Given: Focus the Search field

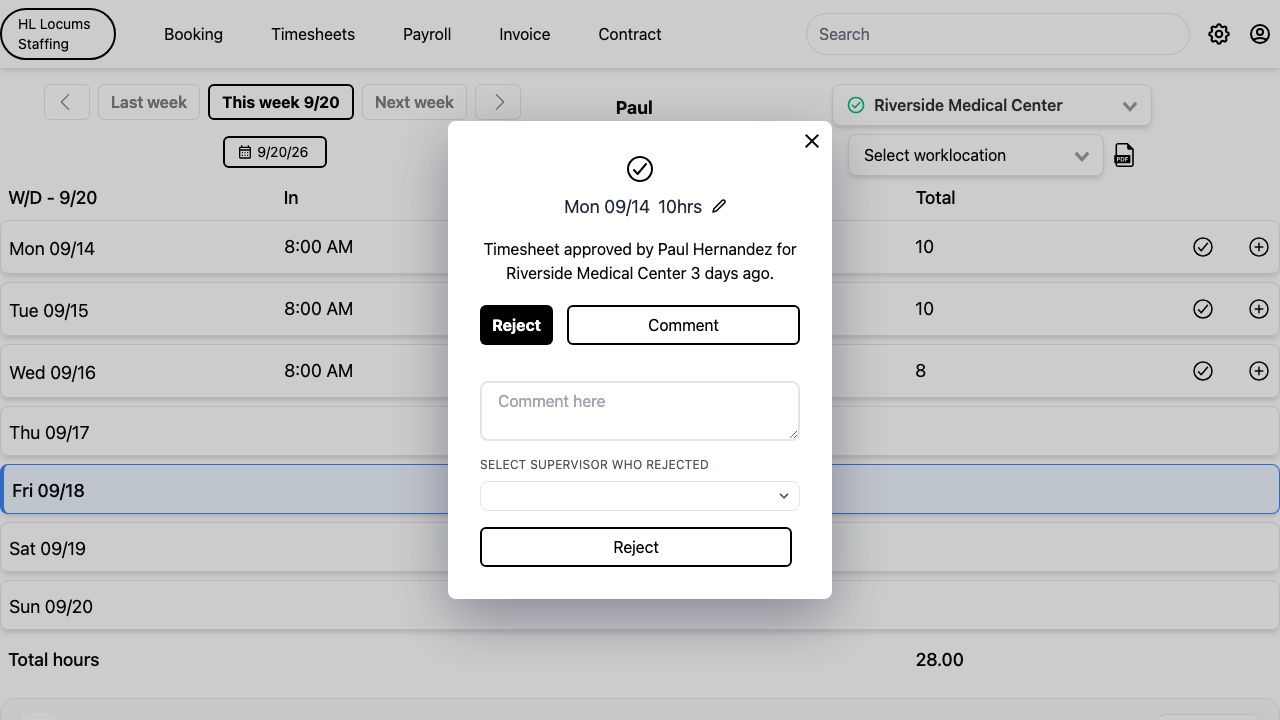Looking at the screenshot, I should click(997, 34).
